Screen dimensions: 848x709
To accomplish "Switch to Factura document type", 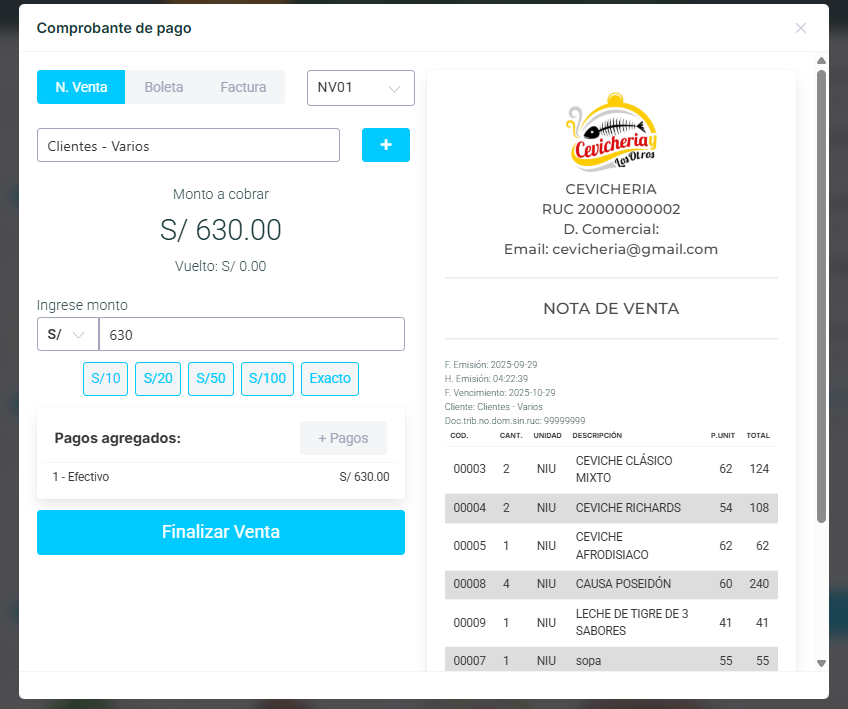I will 243,87.
